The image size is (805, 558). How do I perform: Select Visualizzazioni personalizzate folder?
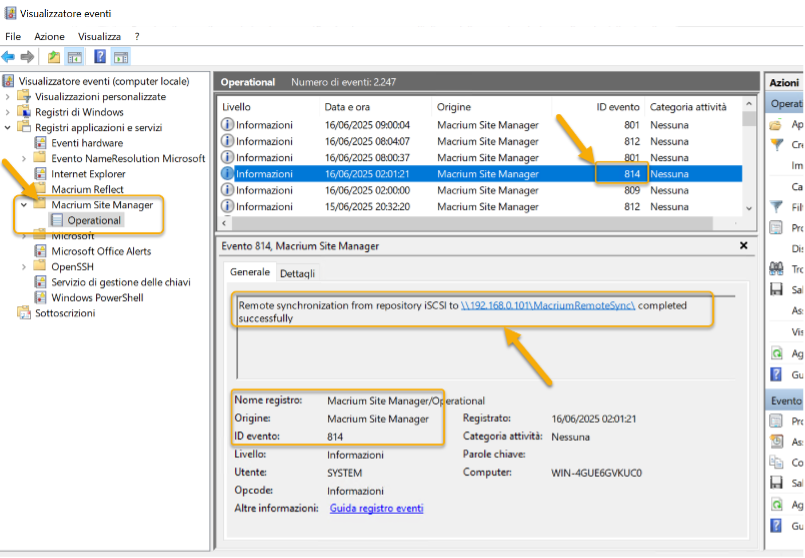coord(100,97)
